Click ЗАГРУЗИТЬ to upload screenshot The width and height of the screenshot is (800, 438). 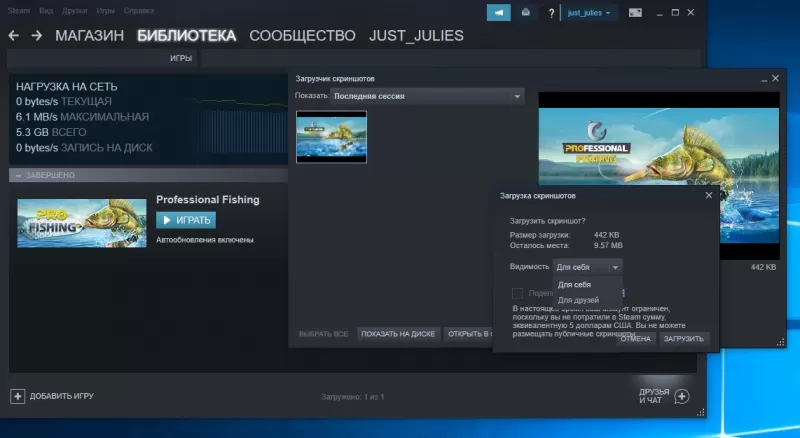tap(684, 339)
